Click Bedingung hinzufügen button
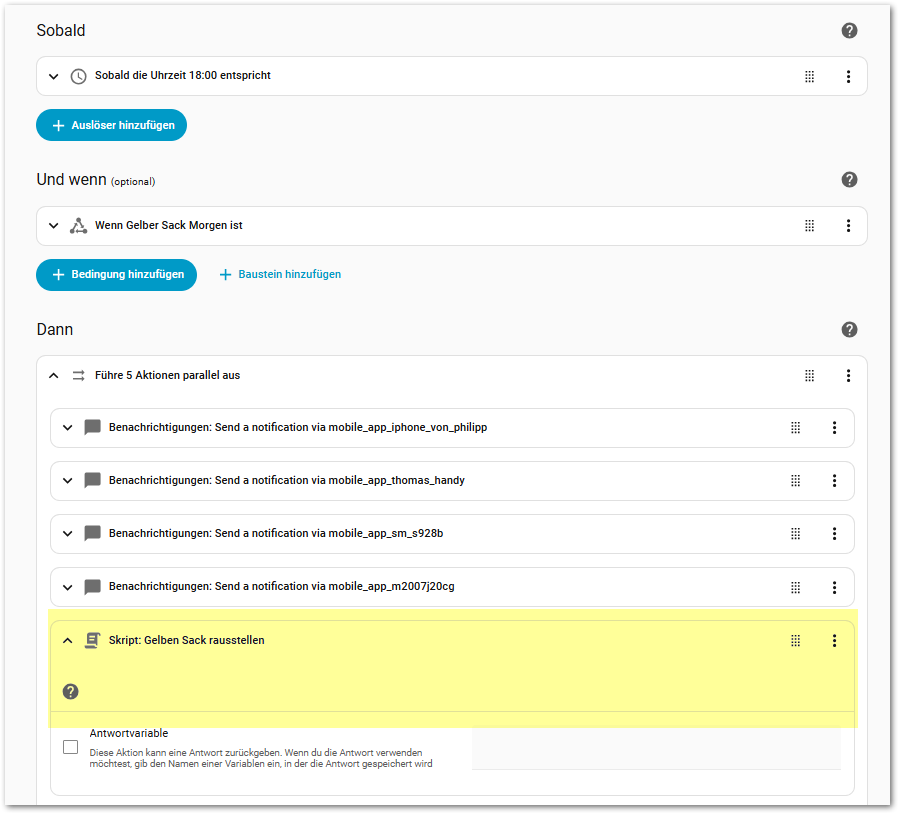899x814 pixels. 116,274
